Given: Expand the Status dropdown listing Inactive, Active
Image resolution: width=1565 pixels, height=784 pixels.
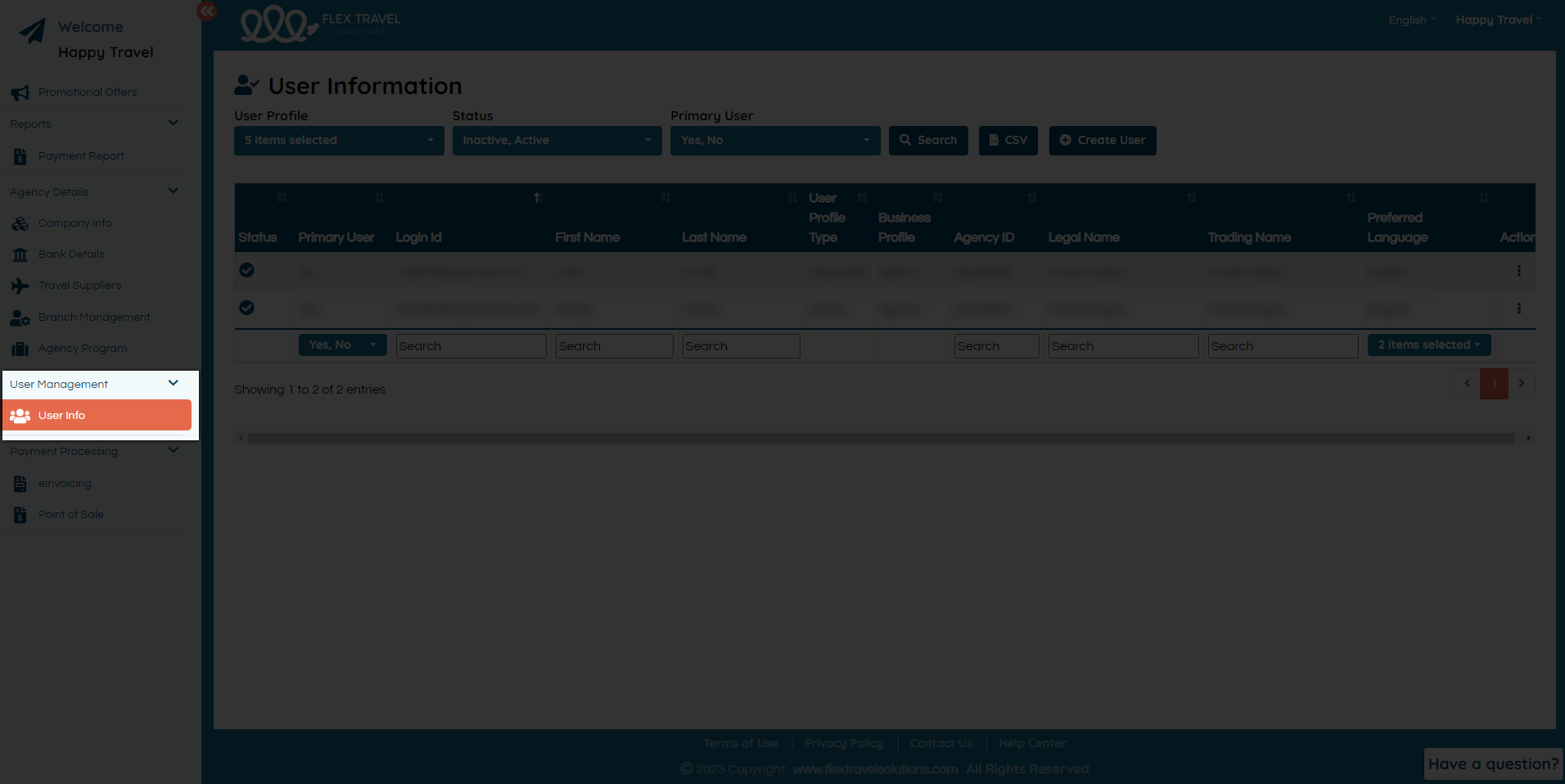Looking at the screenshot, I should pos(557,140).
